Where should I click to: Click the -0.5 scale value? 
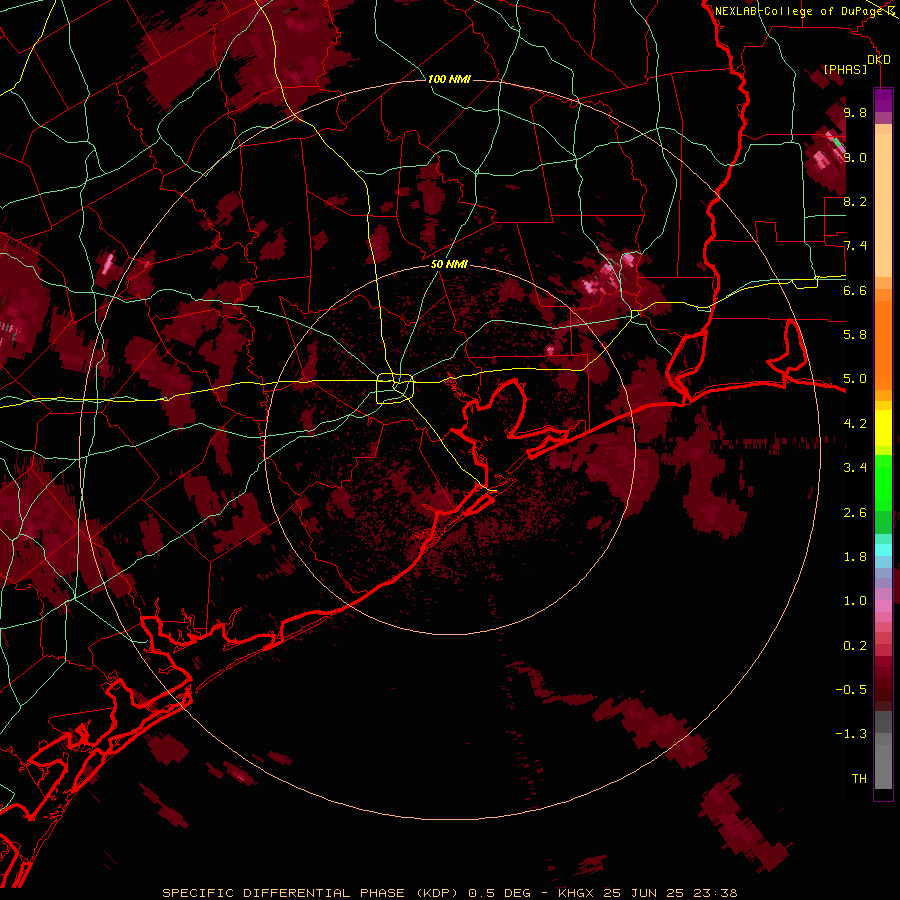pos(851,690)
